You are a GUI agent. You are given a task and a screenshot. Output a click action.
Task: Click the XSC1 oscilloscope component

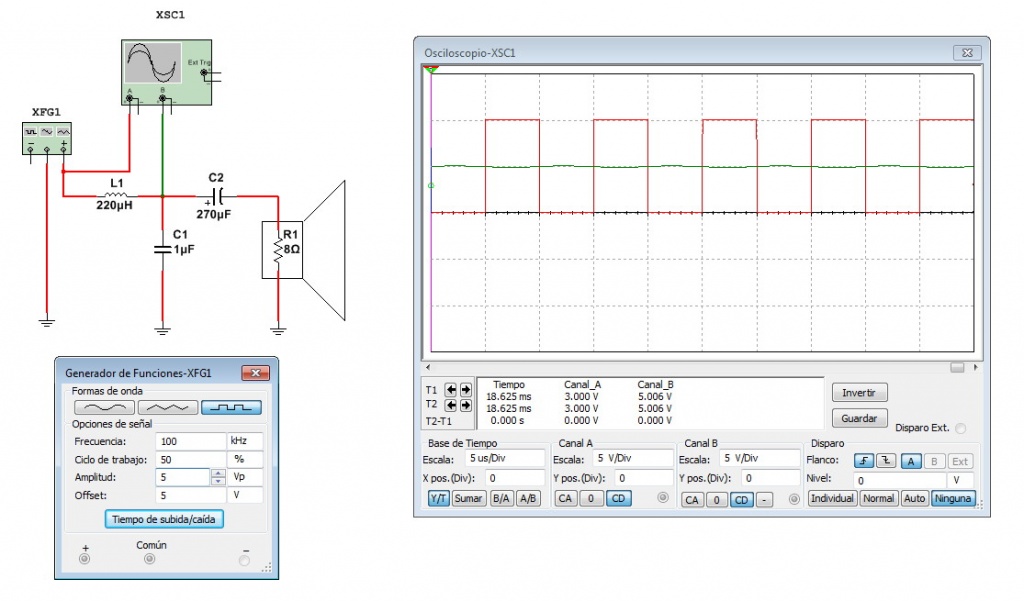click(166, 68)
